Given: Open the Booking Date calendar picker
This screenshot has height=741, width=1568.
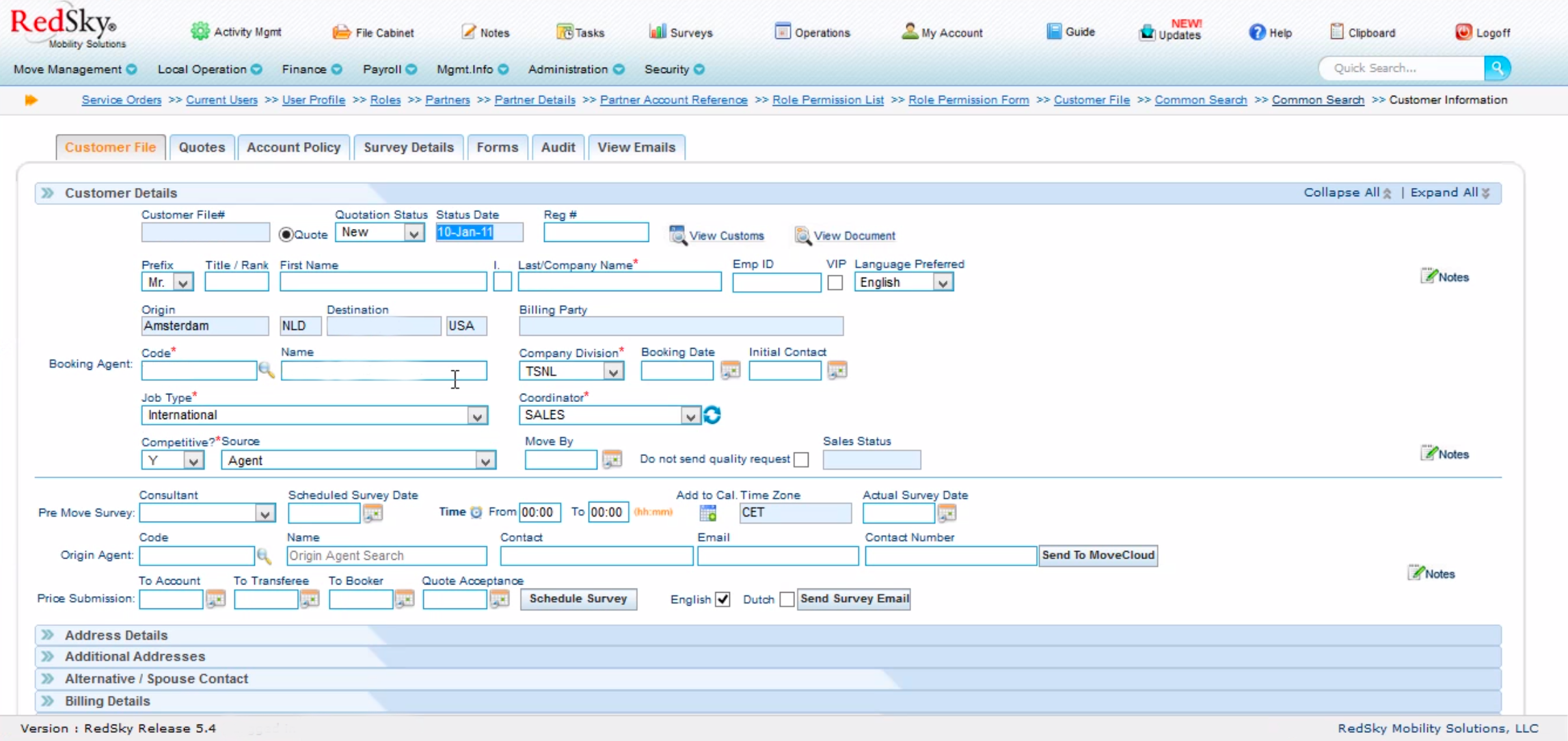Looking at the screenshot, I should coord(730,370).
